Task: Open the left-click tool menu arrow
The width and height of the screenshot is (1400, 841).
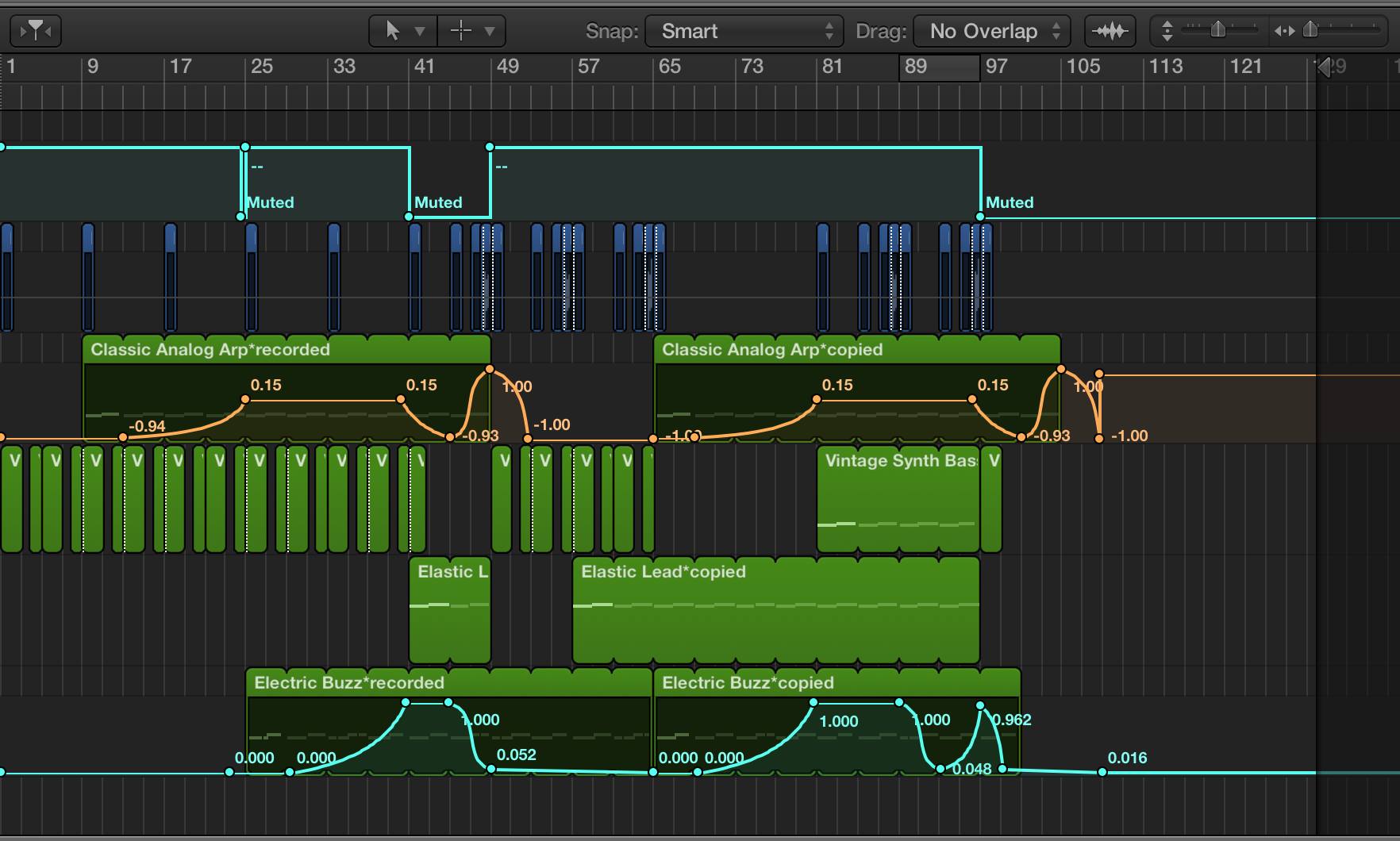Action: 421,32
